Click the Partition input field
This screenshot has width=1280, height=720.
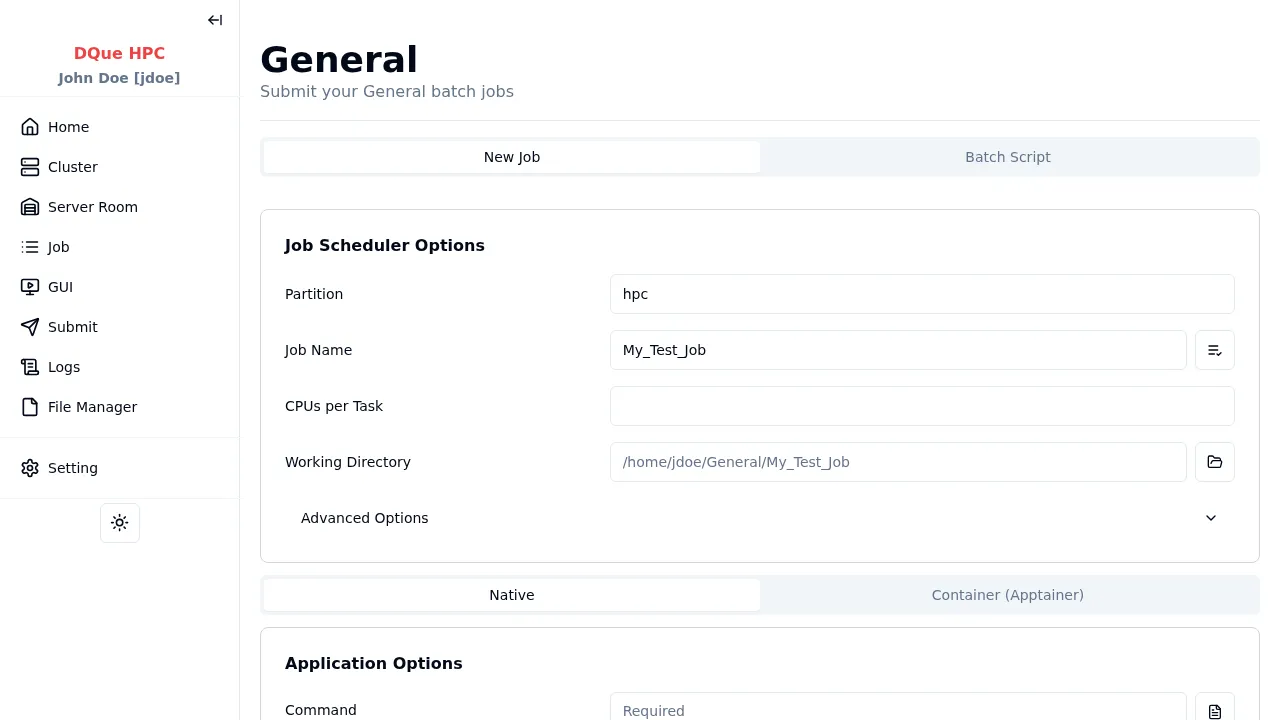[x=921, y=294]
